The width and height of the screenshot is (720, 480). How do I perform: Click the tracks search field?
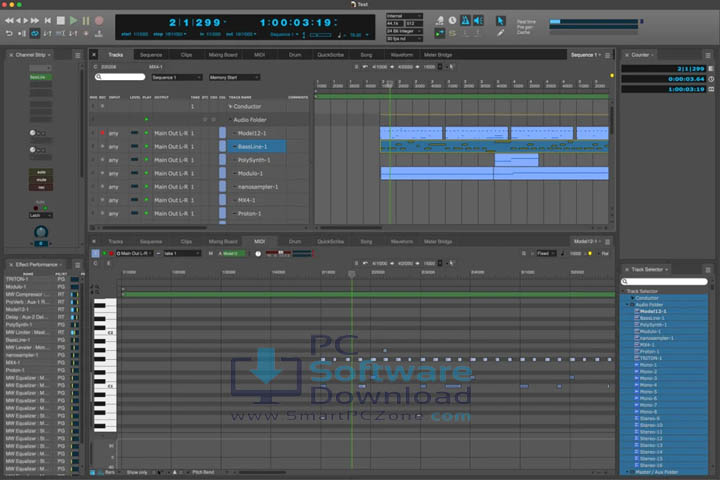pyautogui.click(x=120, y=77)
